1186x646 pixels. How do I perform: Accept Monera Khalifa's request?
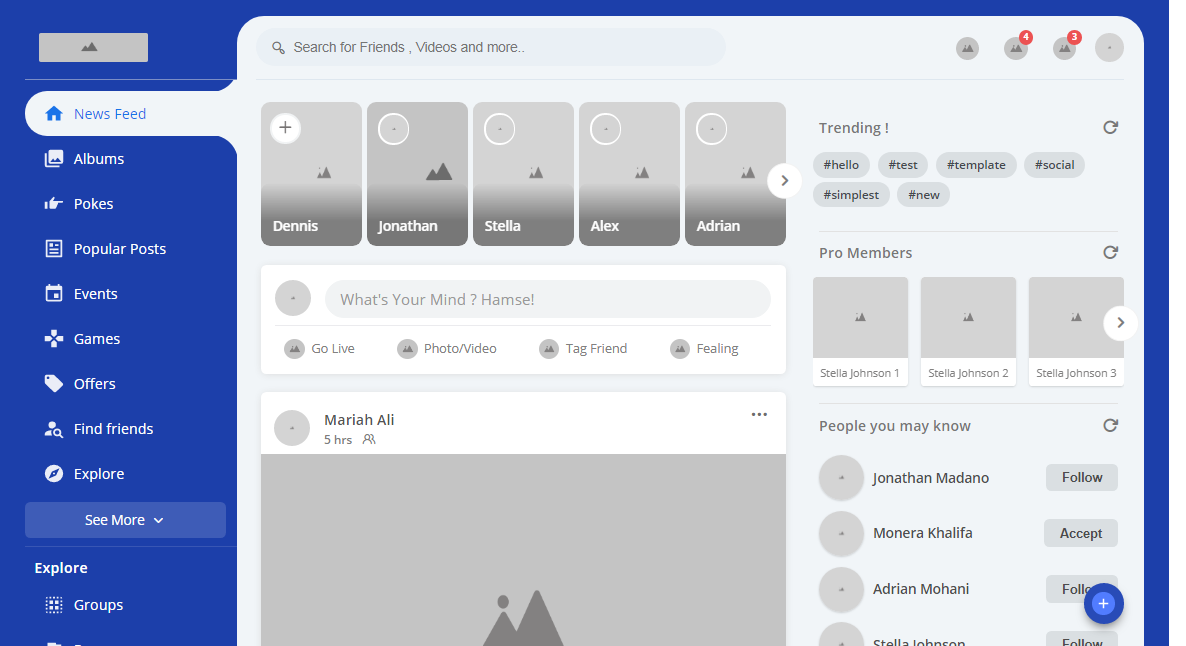coord(1080,534)
